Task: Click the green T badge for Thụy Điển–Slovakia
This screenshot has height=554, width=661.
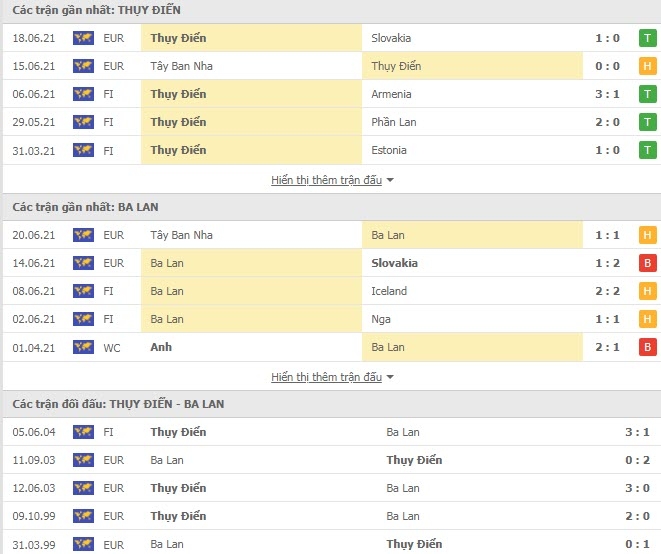Action: coord(648,38)
